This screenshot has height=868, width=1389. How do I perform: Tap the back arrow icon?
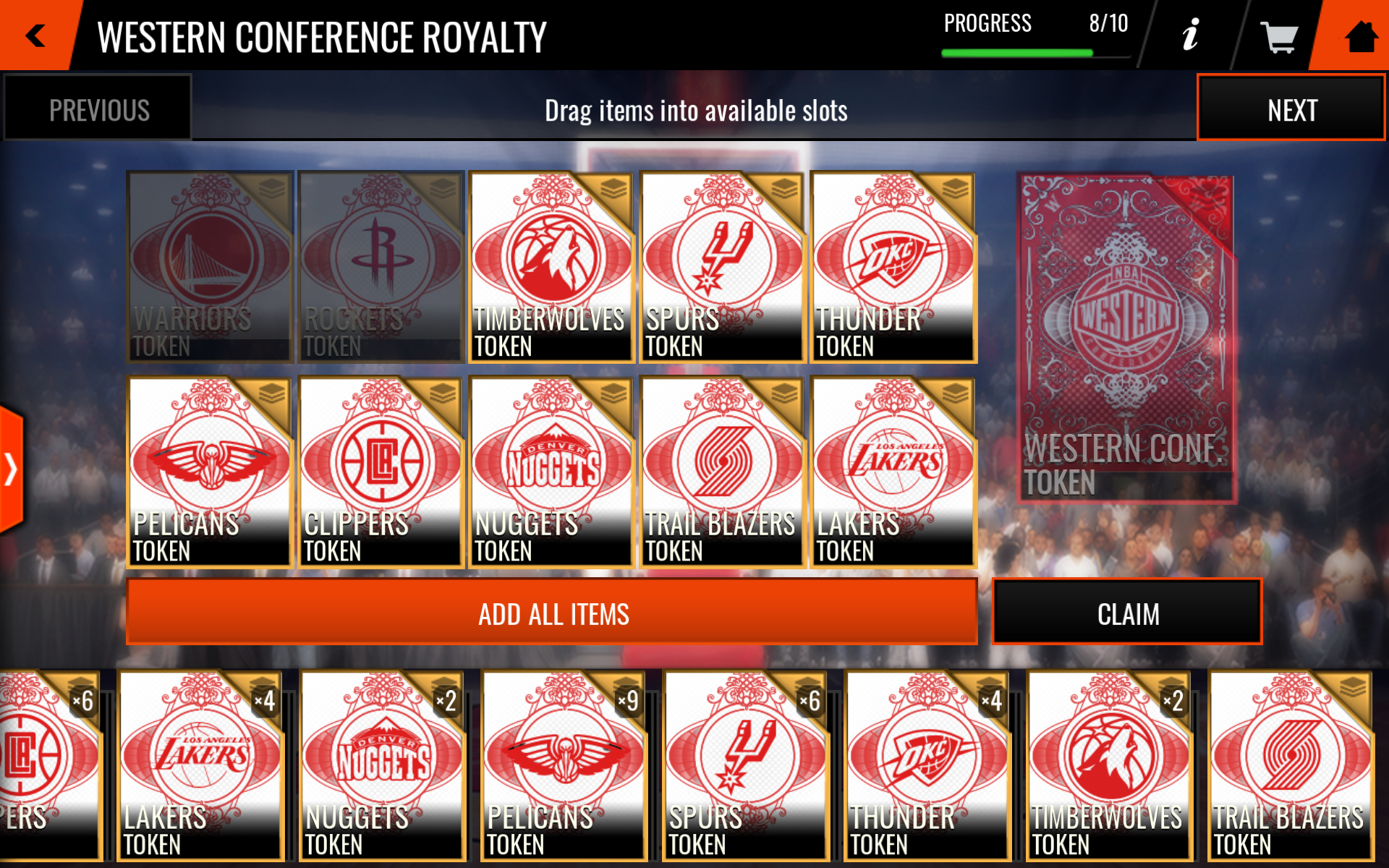tap(35, 35)
